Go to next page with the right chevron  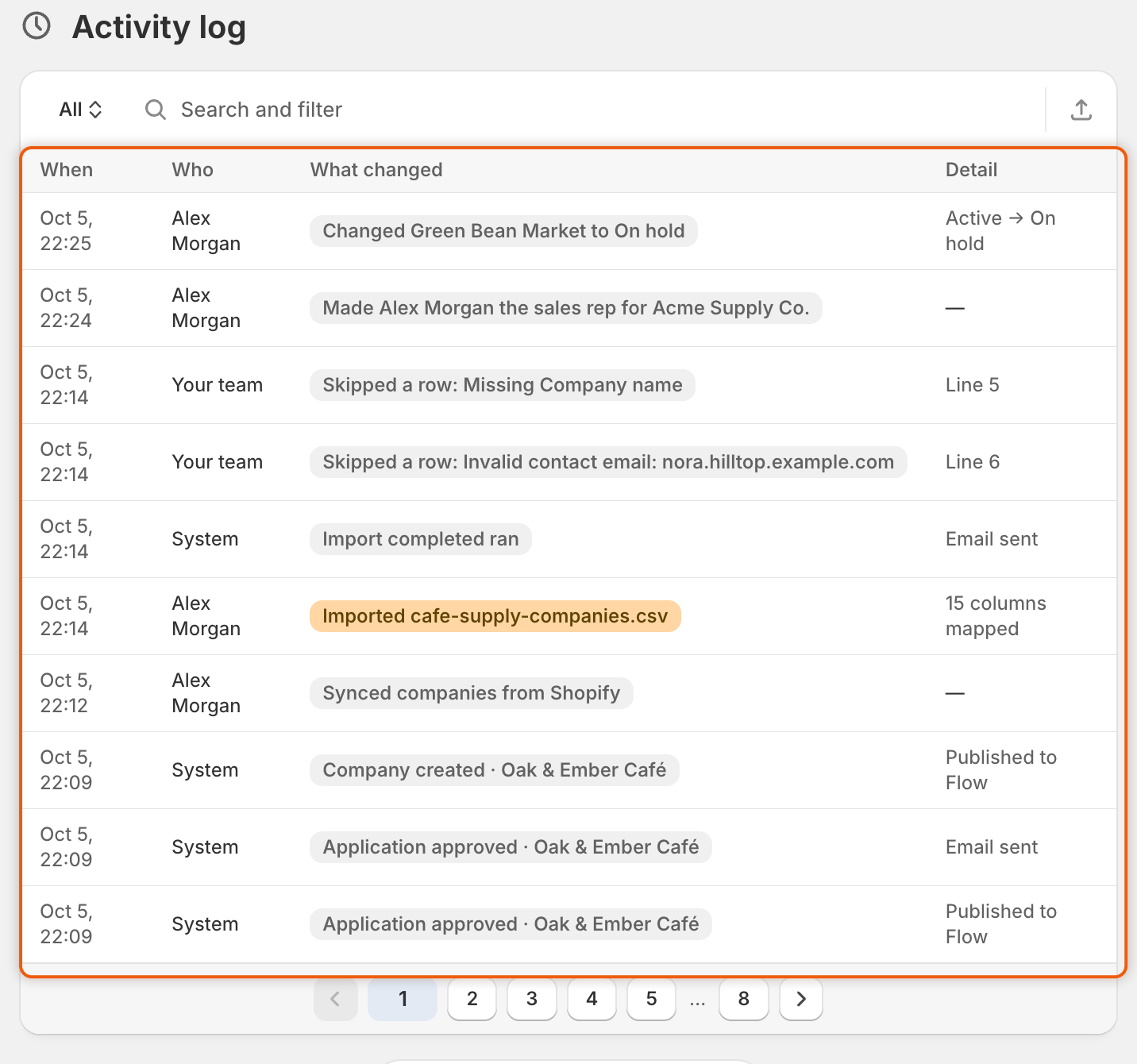(x=801, y=999)
